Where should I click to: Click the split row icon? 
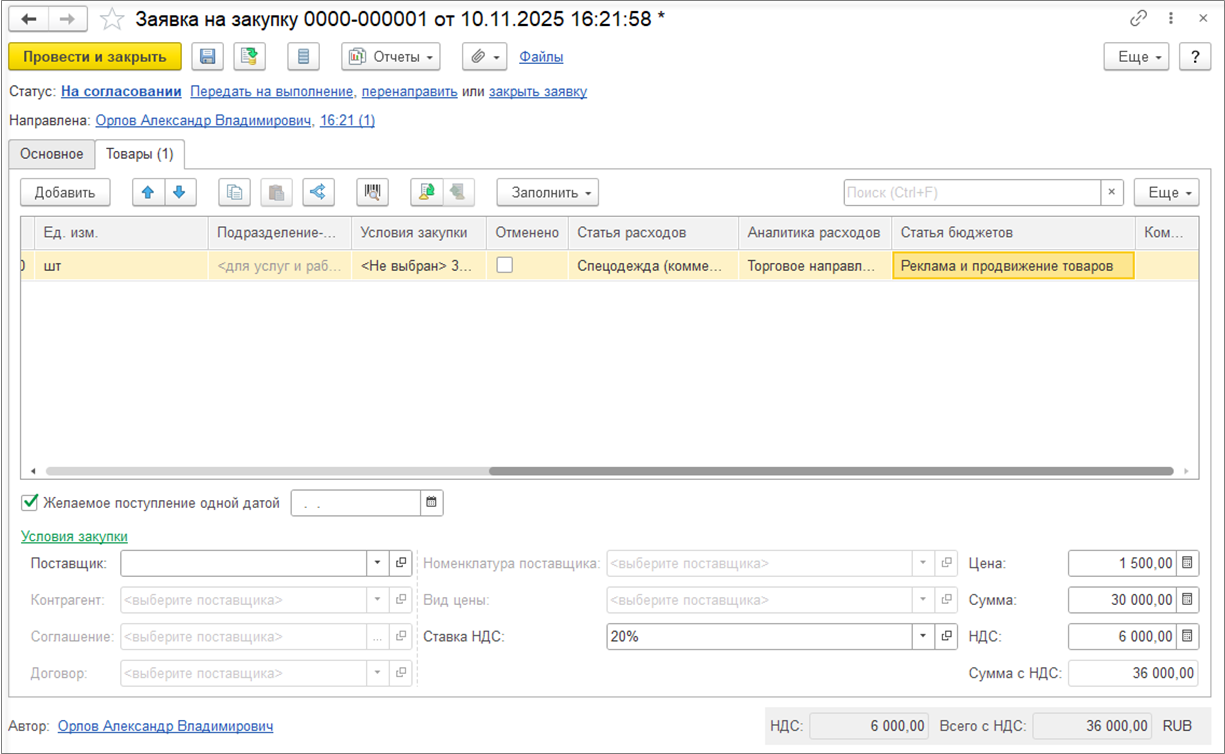pos(317,192)
